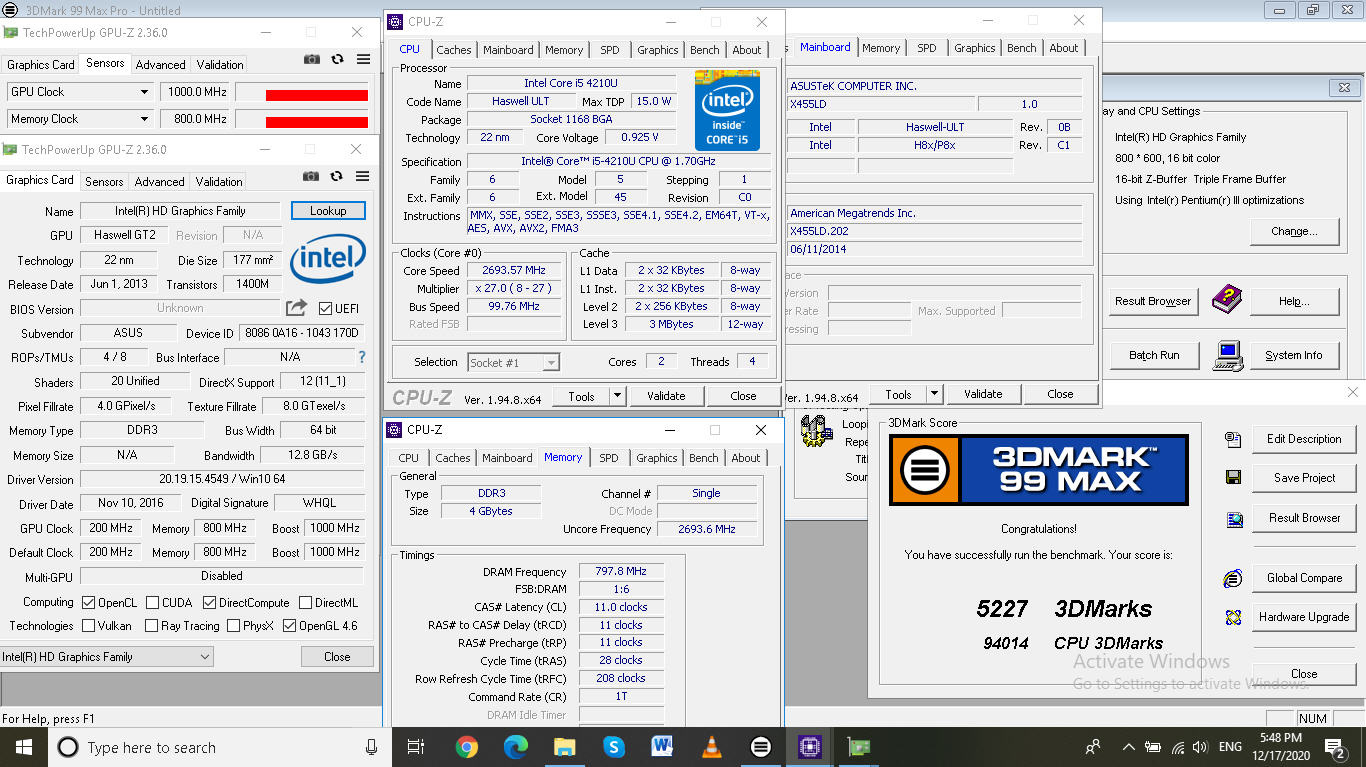Click the Intel logo in the GPU-Z window
1366x767 pixels.
tap(327, 258)
